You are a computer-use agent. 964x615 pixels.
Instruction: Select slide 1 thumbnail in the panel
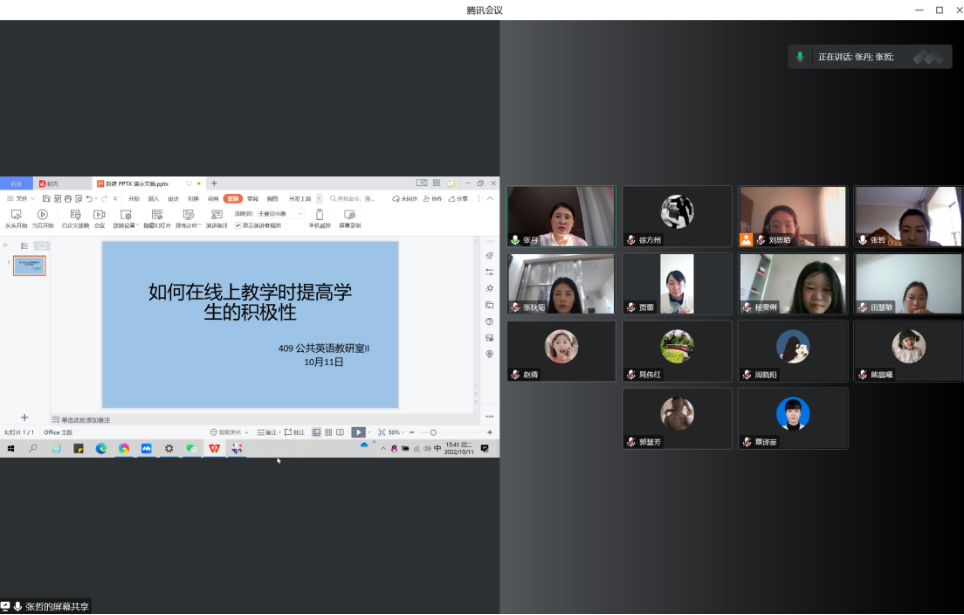[x=29, y=265]
